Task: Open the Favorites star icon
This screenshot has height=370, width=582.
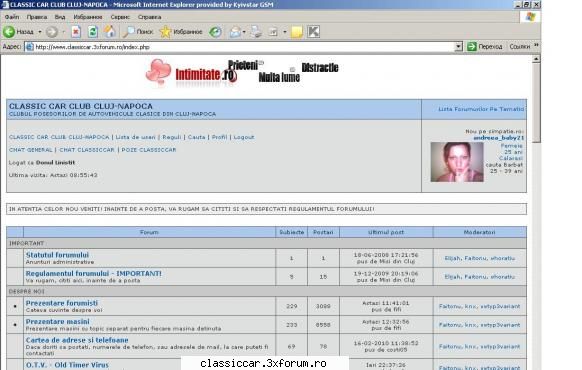Action: coord(165,32)
